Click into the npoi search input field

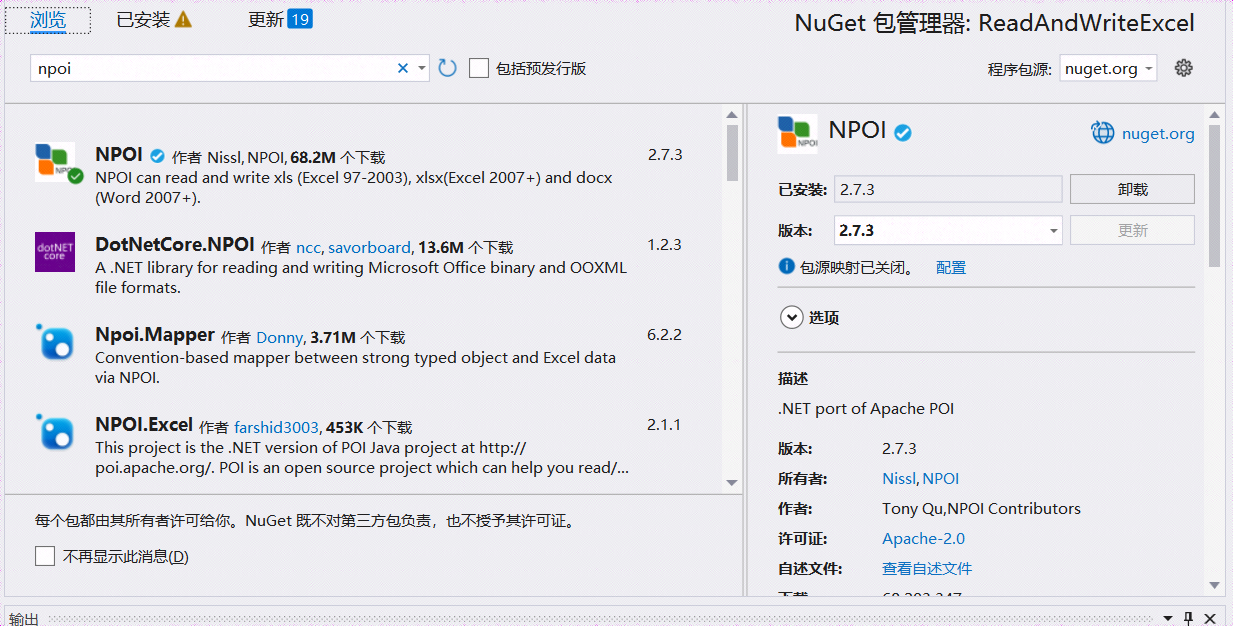[213, 68]
